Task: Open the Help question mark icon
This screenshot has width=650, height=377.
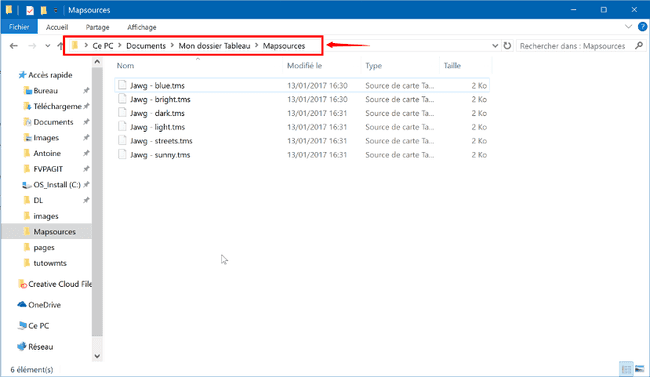Action: (642, 27)
